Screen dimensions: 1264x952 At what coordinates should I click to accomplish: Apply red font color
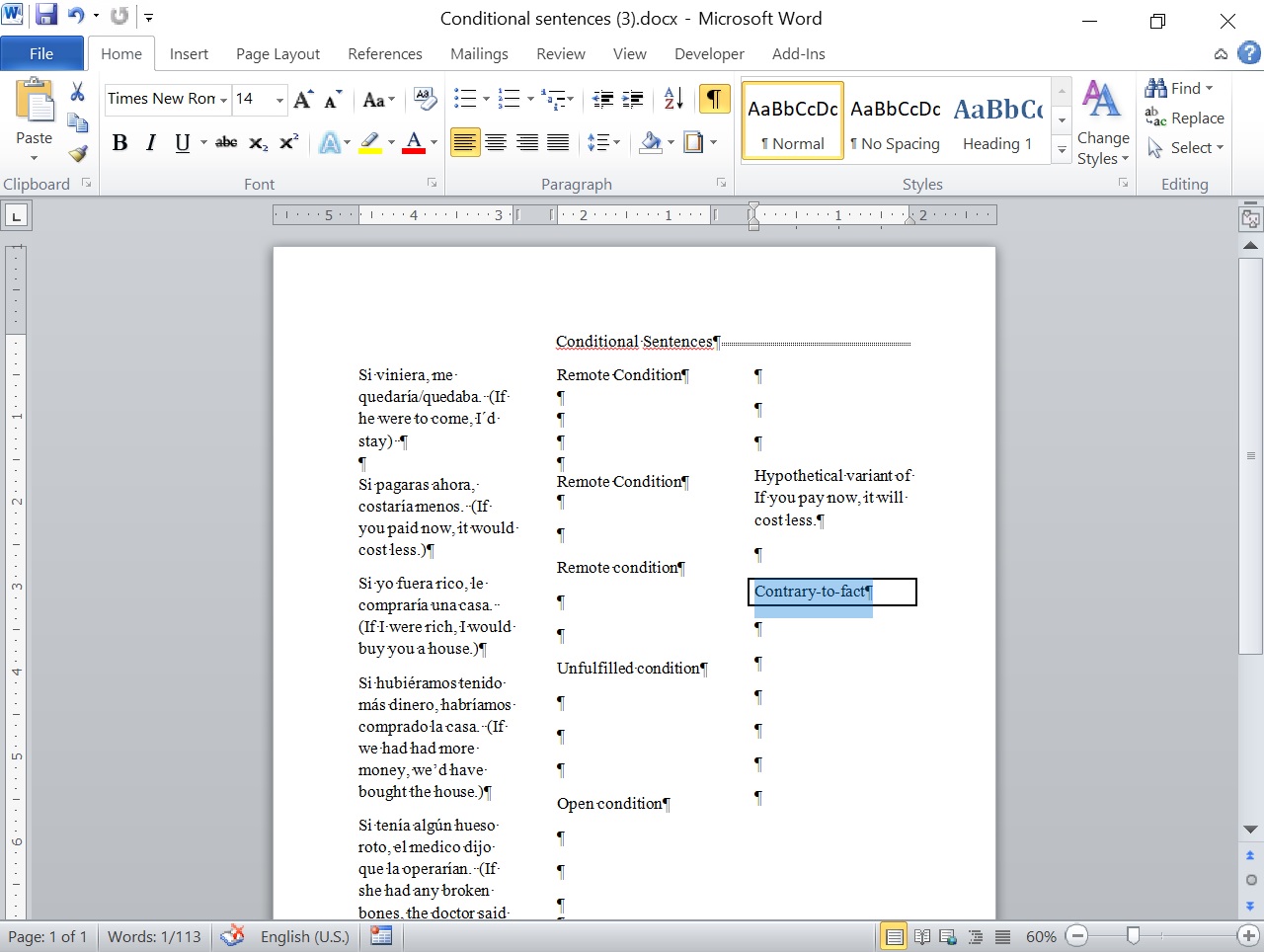pyautogui.click(x=414, y=143)
